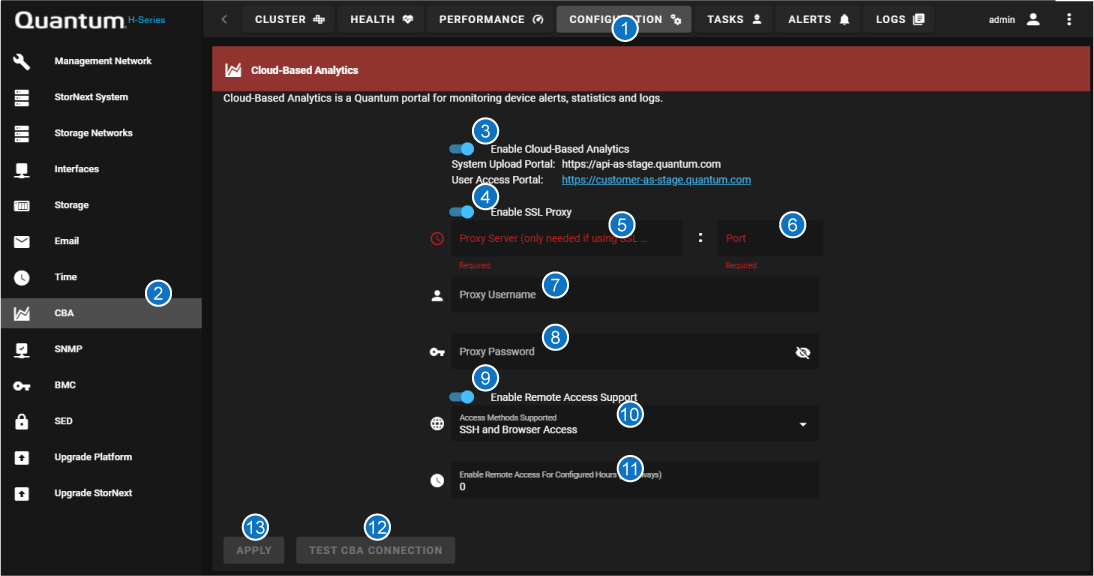1094x576 pixels.
Task: Open the CLUSTER tab
Action: pos(290,20)
